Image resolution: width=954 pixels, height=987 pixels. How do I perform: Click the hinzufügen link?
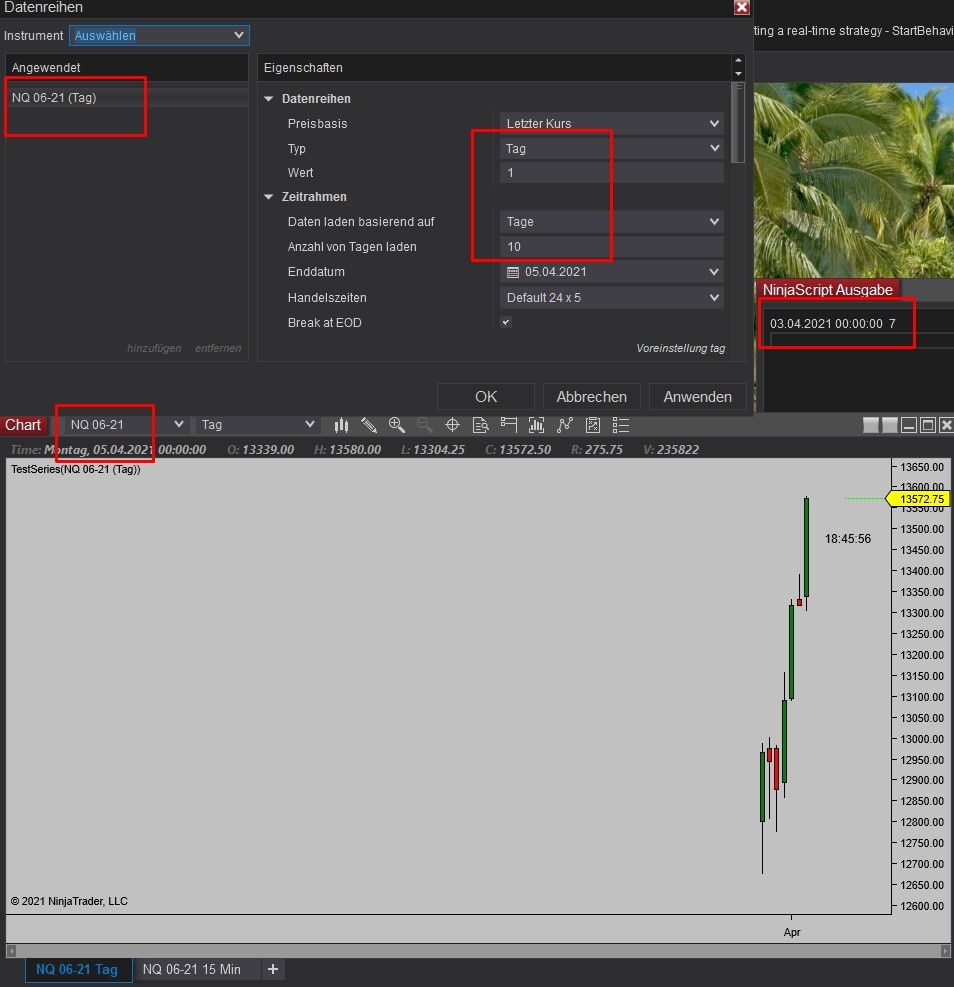[154, 348]
